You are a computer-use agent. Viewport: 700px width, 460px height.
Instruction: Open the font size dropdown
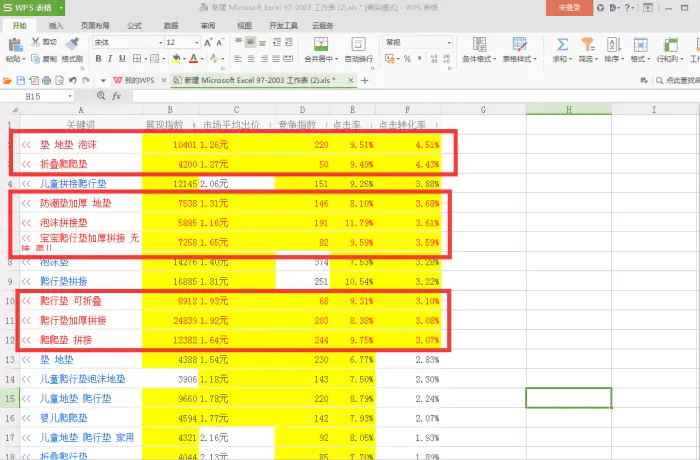(196, 42)
